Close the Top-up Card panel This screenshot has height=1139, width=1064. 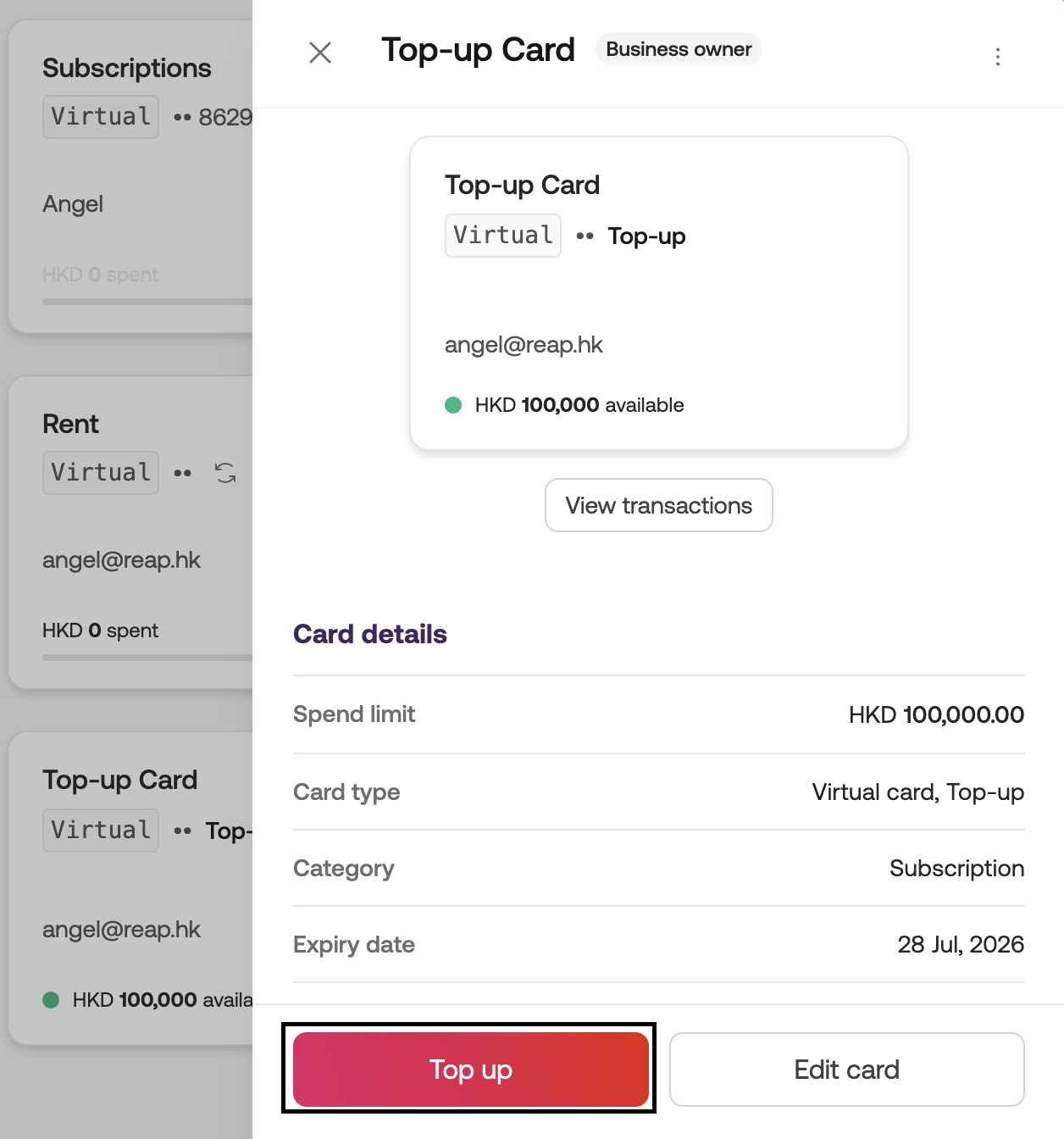[320, 53]
